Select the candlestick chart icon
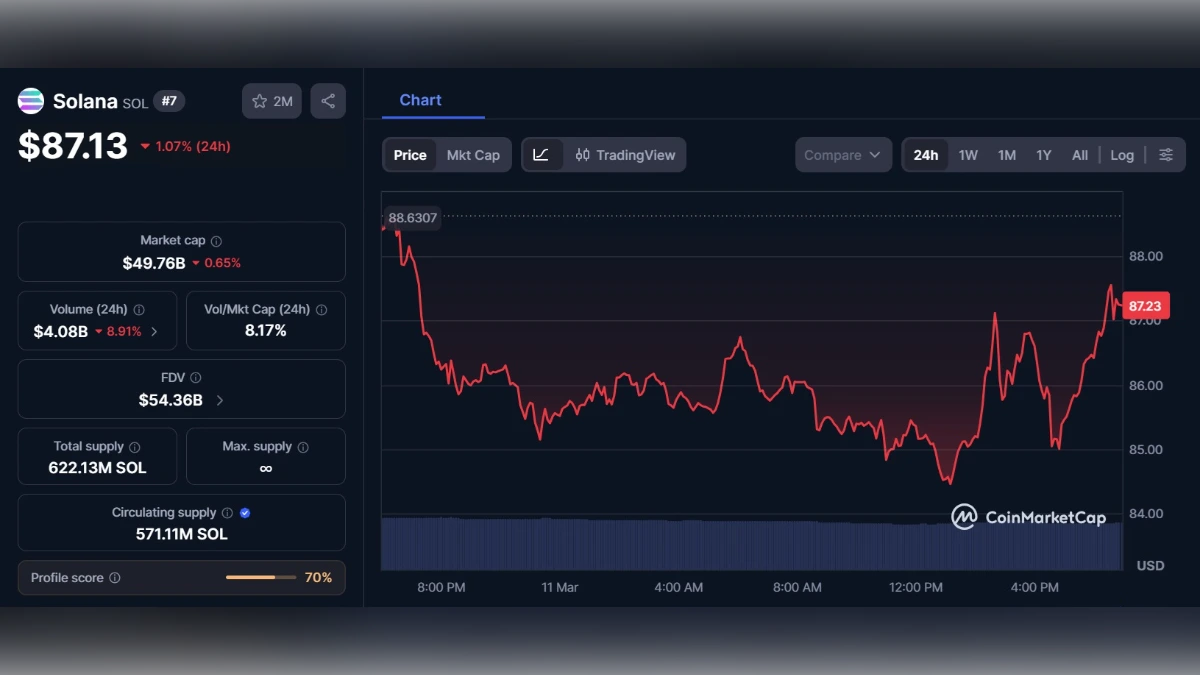This screenshot has width=1200, height=675. pyautogui.click(x=582, y=155)
